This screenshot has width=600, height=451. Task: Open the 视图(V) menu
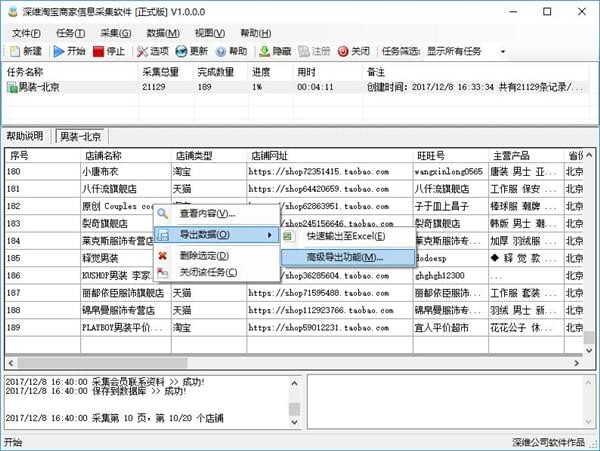coord(210,33)
